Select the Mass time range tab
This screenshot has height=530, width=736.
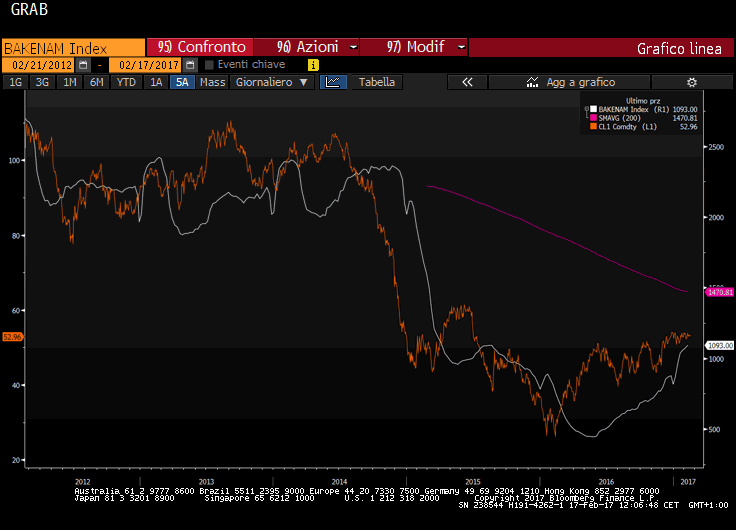tap(213, 82)
